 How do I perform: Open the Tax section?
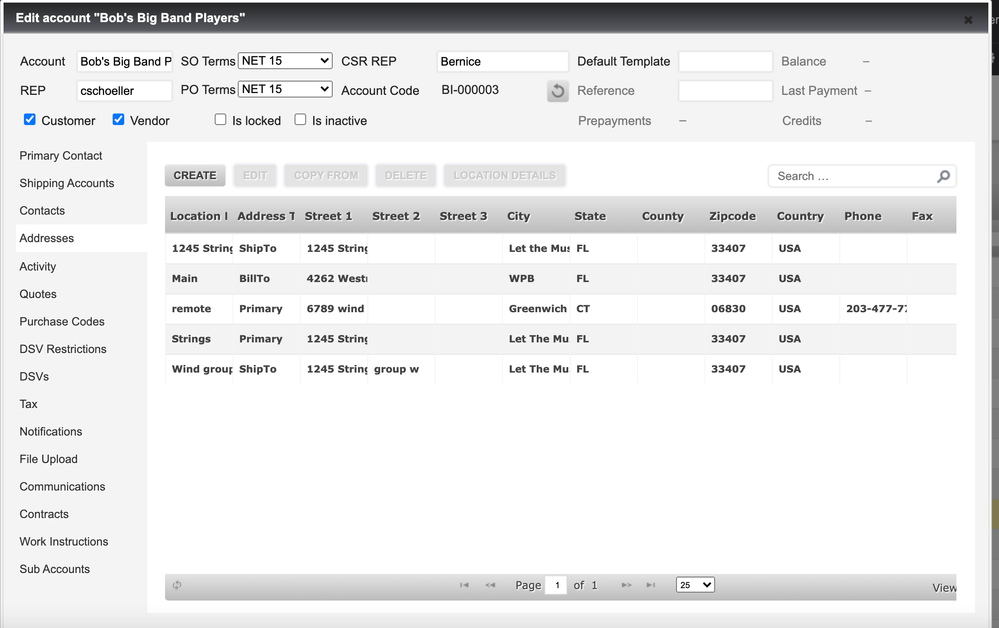click(x=28, y=404)
